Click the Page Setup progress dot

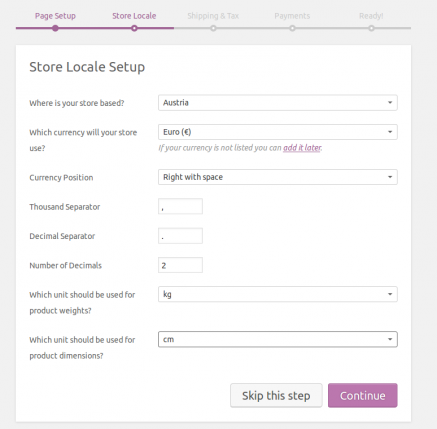coord(55,28)
